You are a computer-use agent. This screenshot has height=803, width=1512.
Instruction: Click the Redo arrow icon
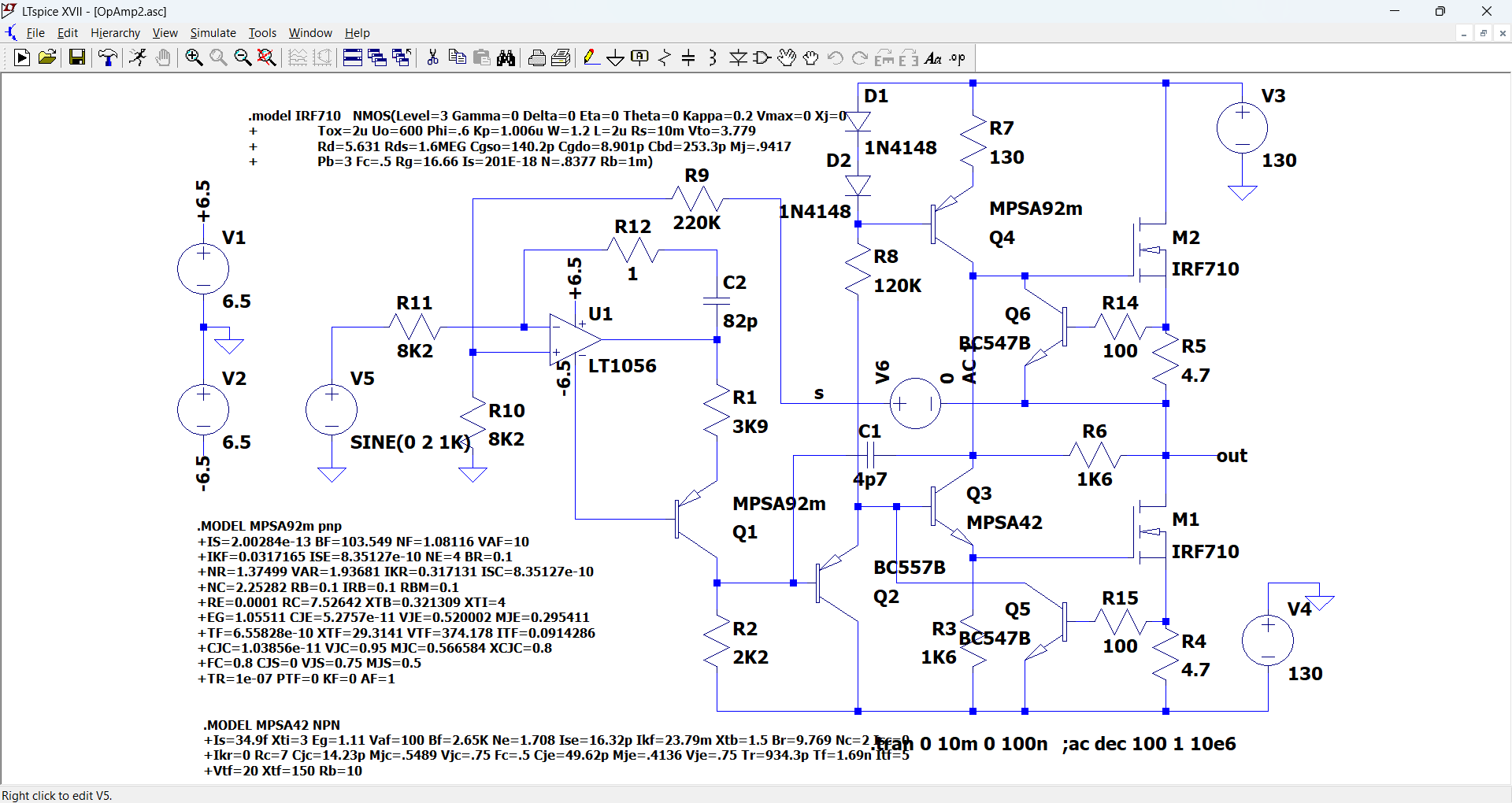pos(860,57)
